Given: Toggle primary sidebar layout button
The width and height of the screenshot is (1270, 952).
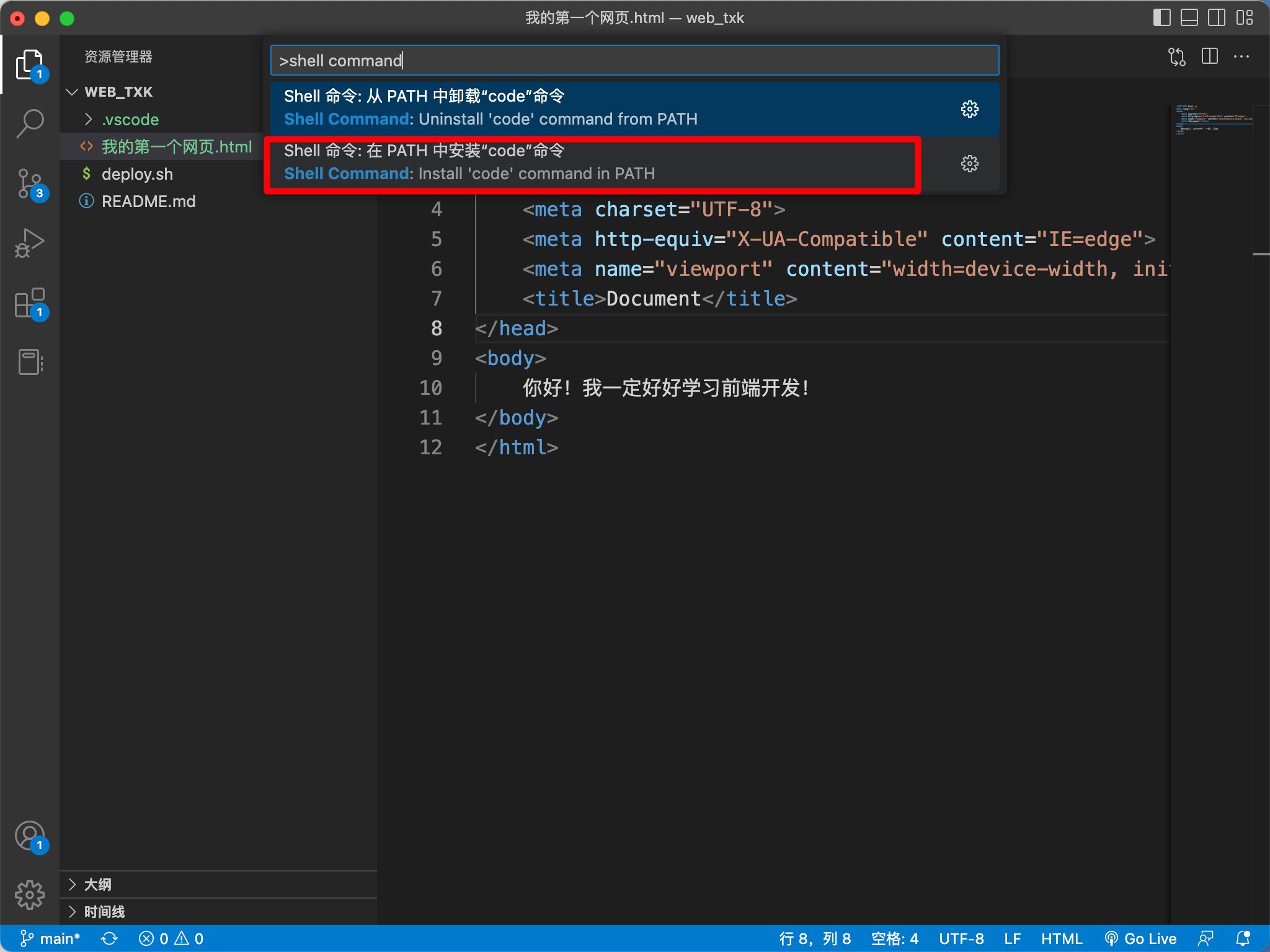Looking at the screenshot, I should point(1161,17).
